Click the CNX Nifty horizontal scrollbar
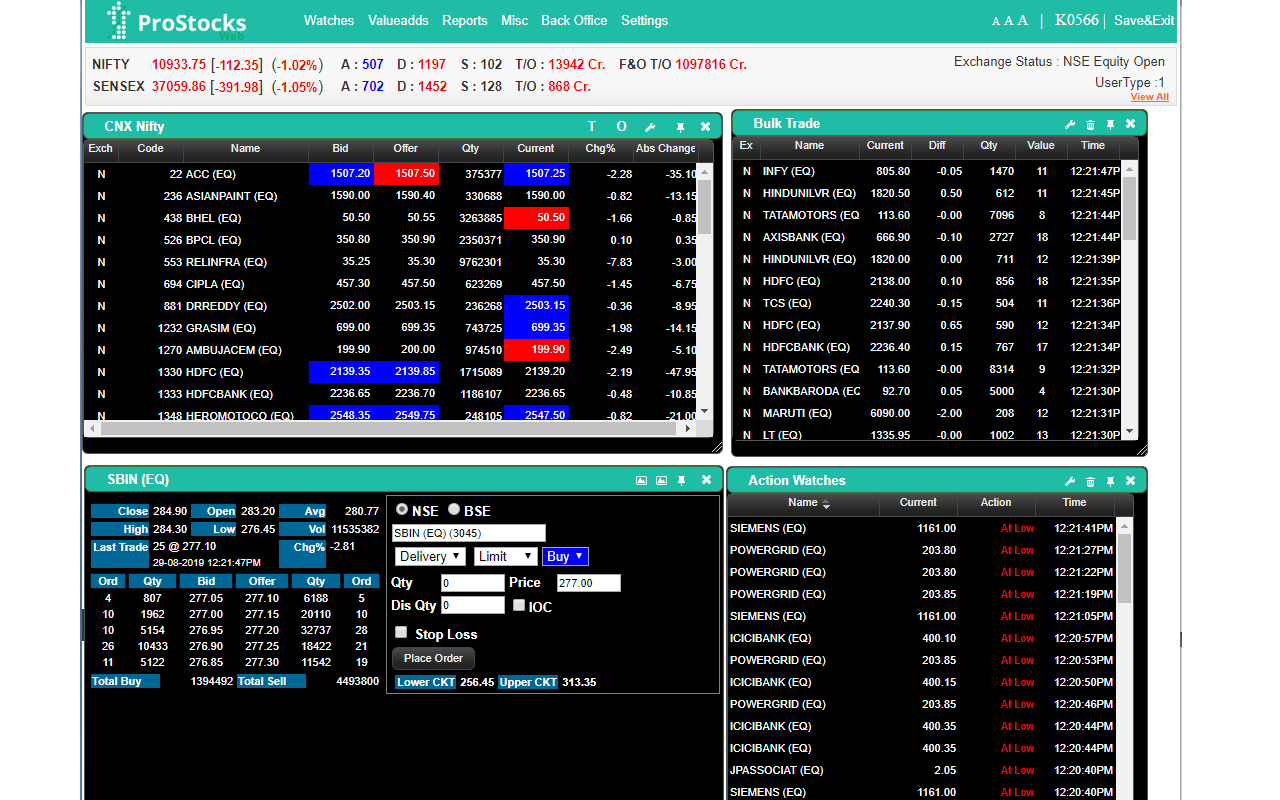The height and width of the screenshot is (800, 1280). tap(388, 428)
